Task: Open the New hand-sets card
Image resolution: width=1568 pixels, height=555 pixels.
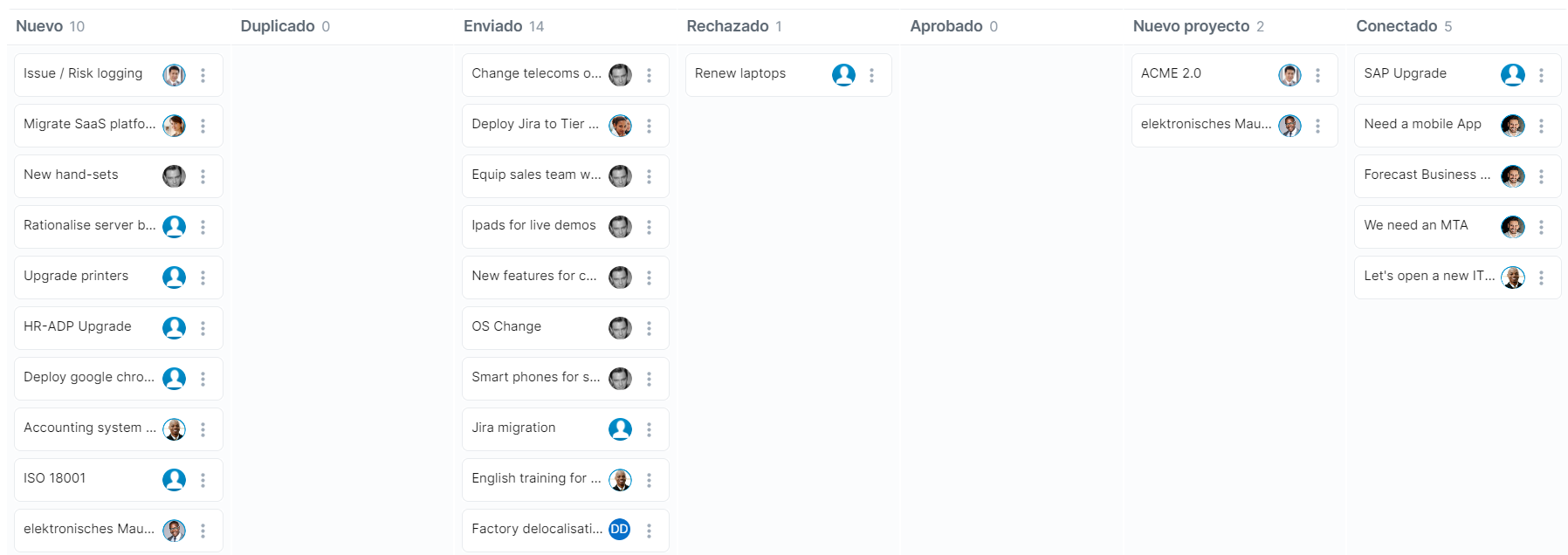Action: [x=71, y=175]
